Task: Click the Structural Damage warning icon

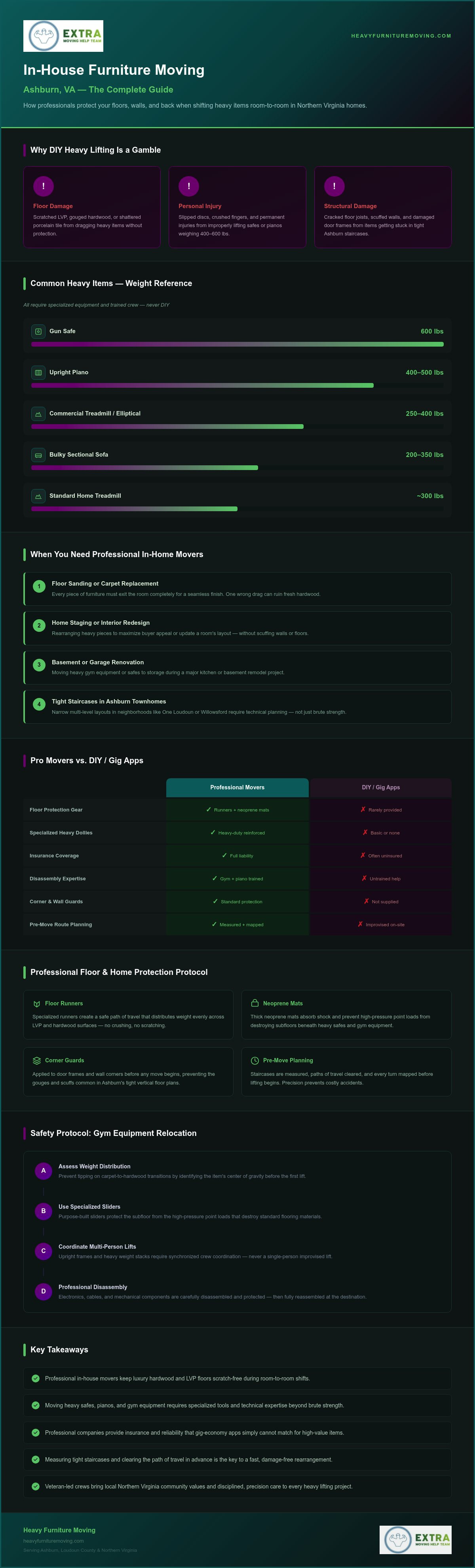Action: (334, 186)
